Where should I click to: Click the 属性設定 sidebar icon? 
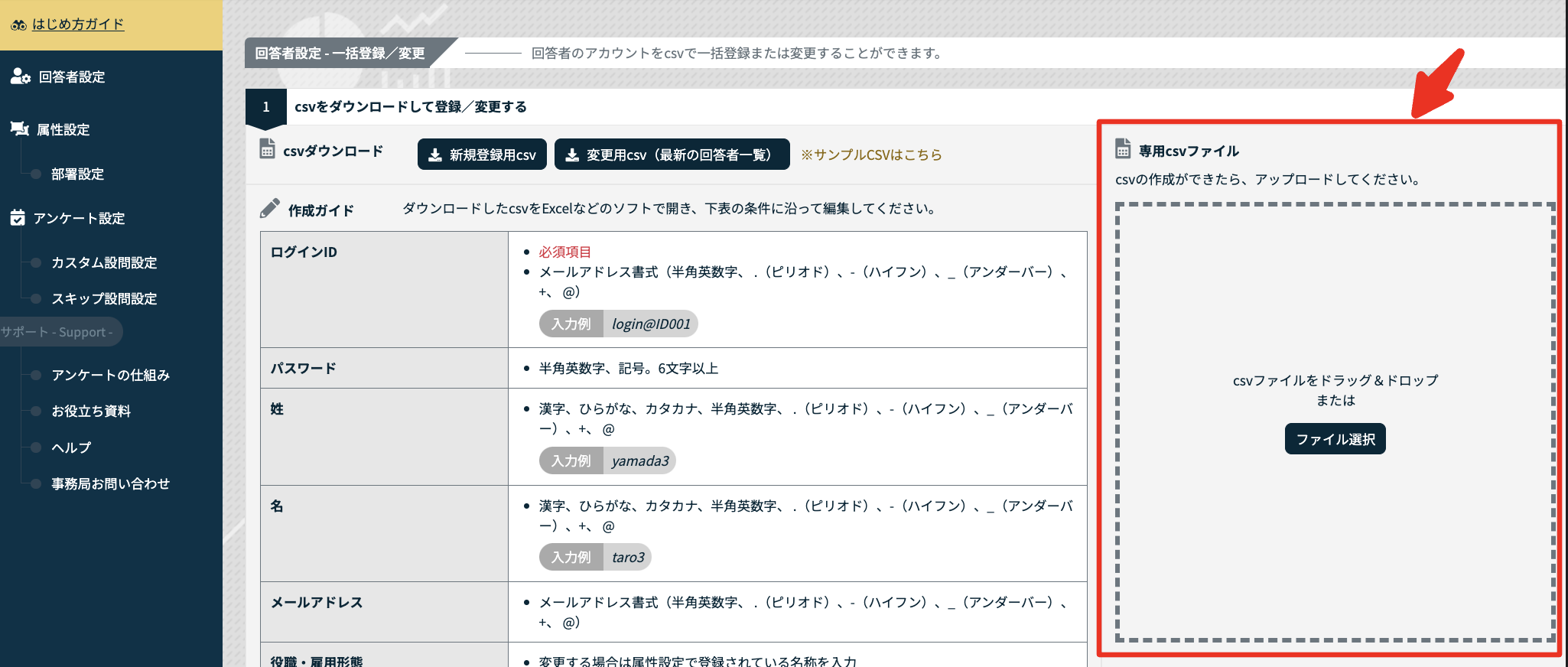[19, 129]
